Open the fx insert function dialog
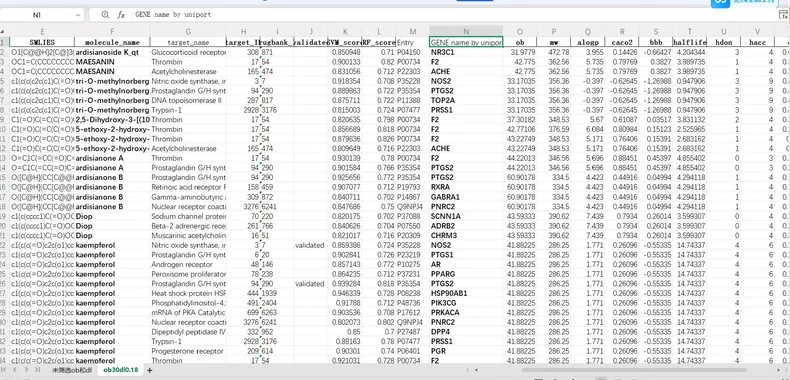Image resolution: width=790 pixels, height=380 pixels. pyautogui.click(x=121, y=15)
